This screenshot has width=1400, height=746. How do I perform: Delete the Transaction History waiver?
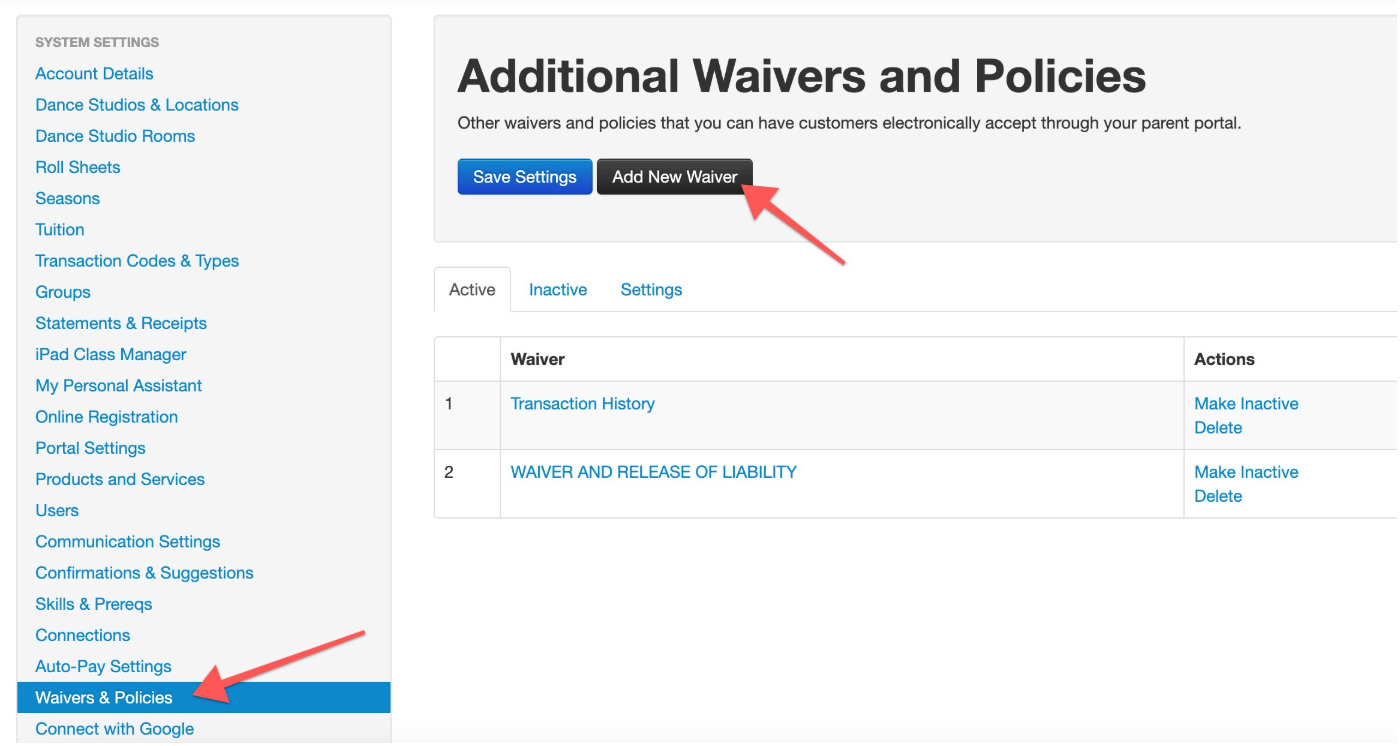point(1218,428)
